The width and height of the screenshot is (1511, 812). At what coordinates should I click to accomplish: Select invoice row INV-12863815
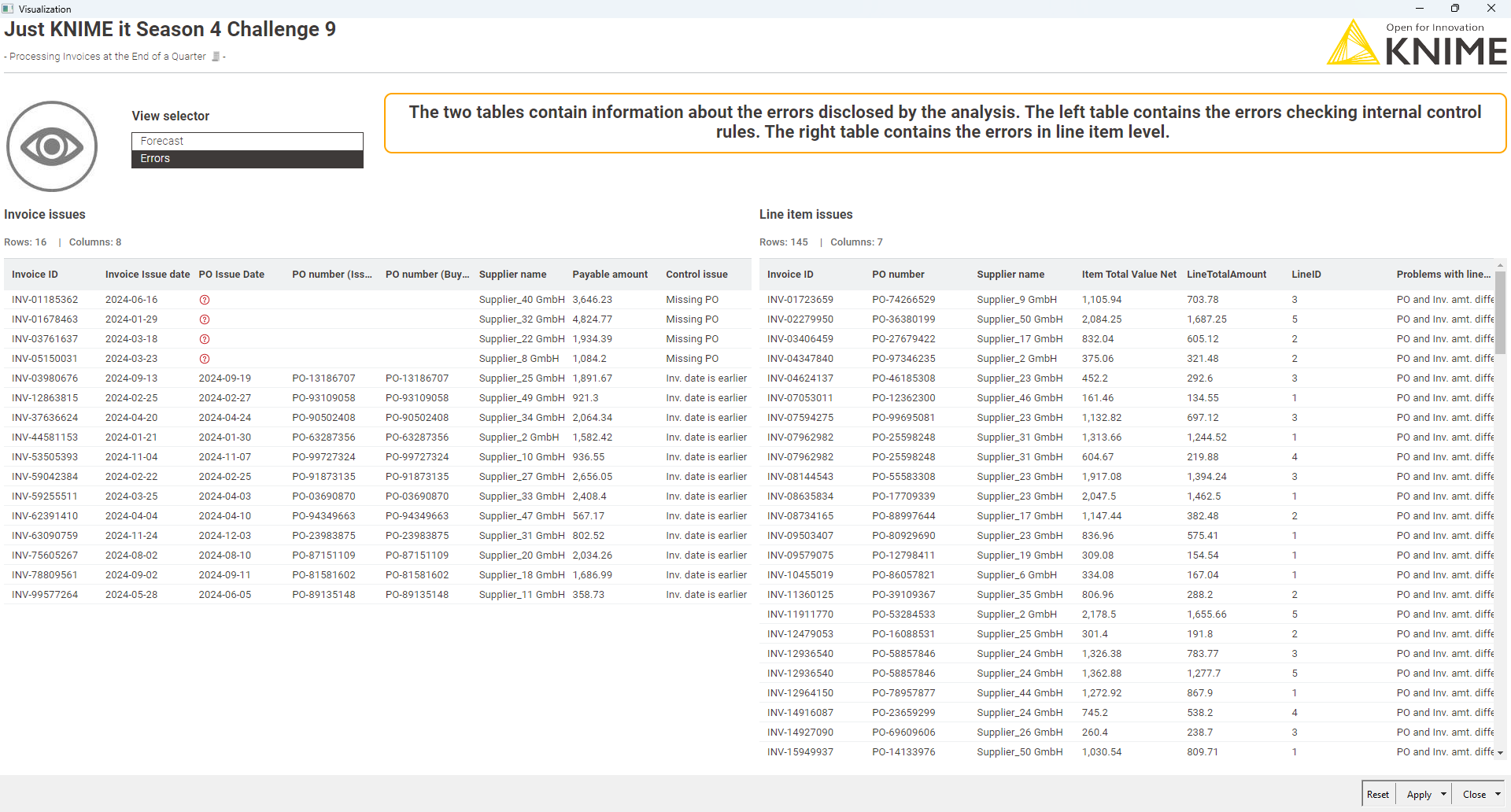(378, 398)
